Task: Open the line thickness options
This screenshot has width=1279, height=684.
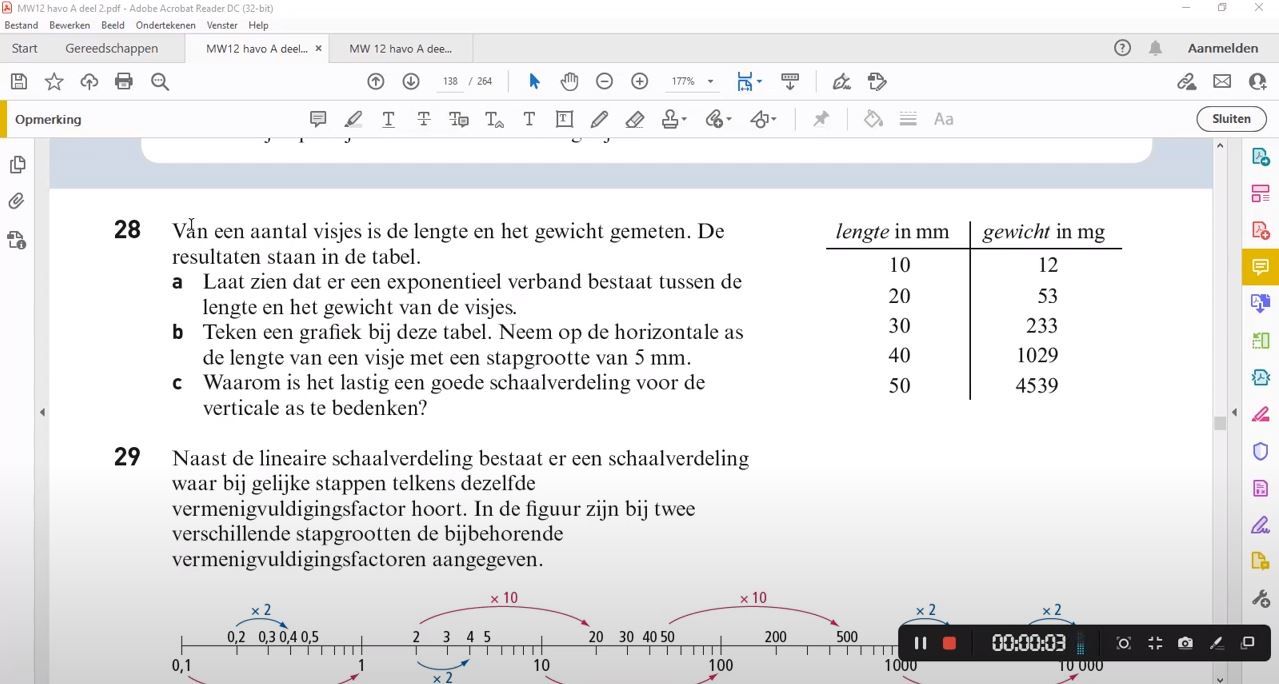Action: pos(908,119)
